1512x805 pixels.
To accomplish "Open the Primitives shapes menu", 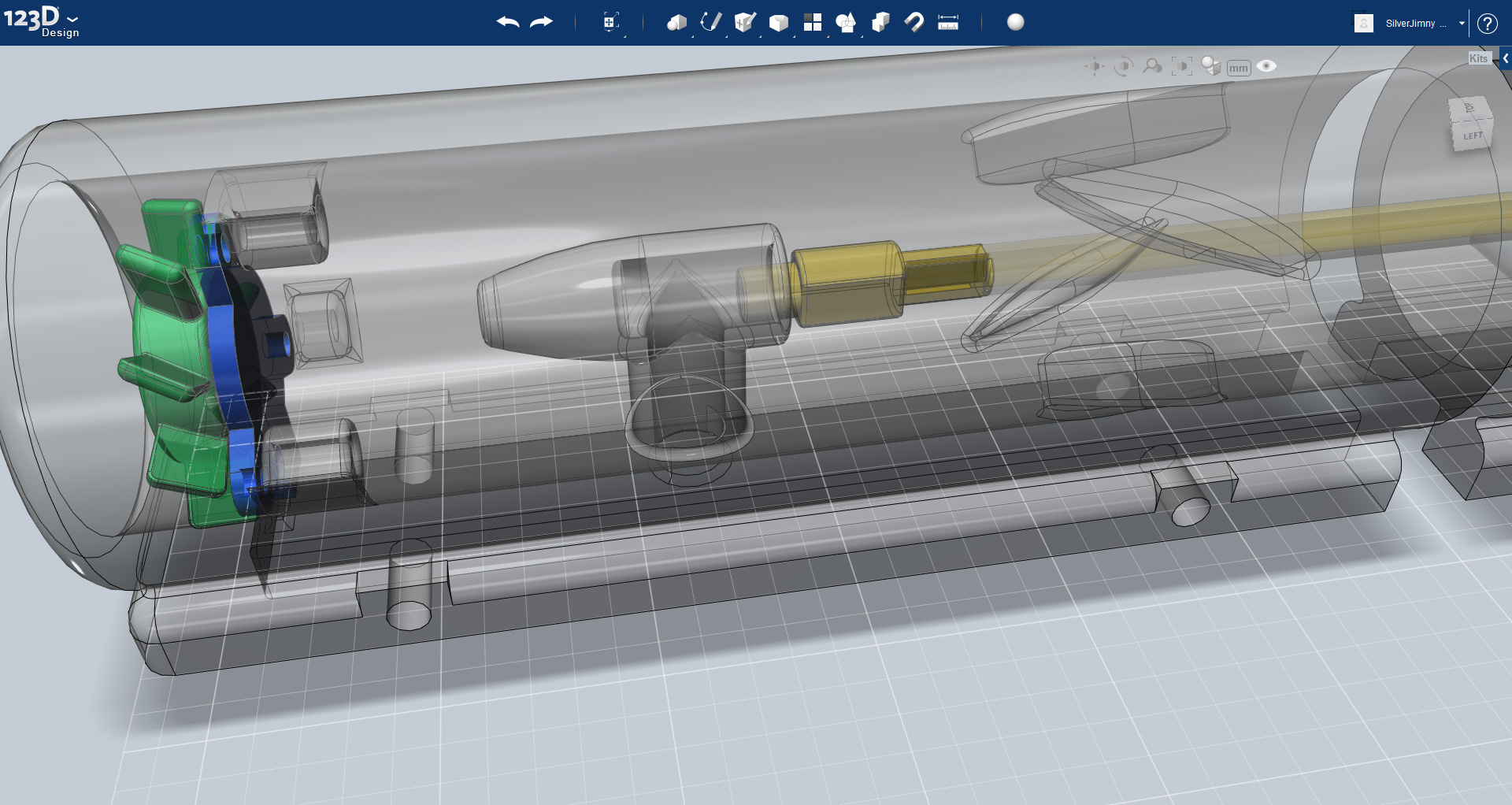I will click(x=676, y=22).
